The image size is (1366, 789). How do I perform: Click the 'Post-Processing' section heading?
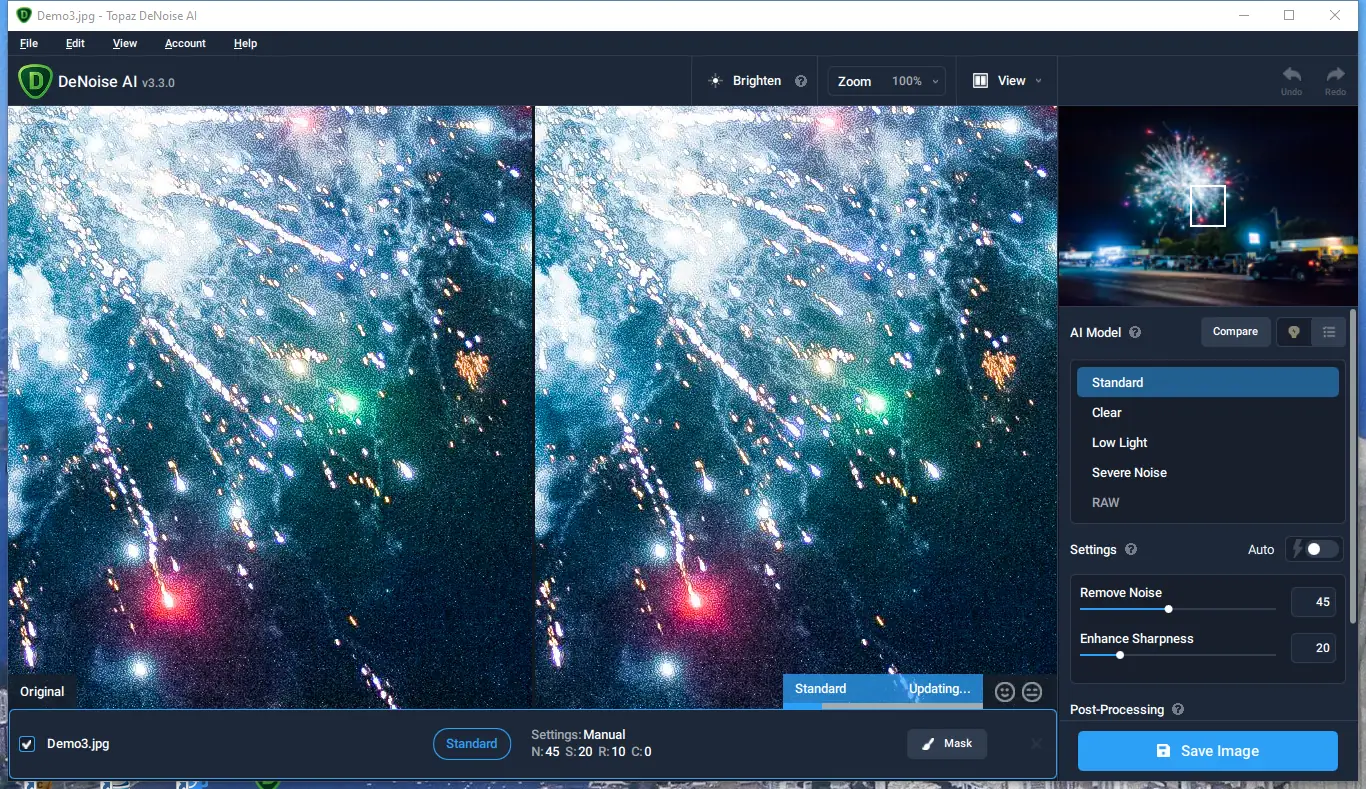pos(1117,710)
